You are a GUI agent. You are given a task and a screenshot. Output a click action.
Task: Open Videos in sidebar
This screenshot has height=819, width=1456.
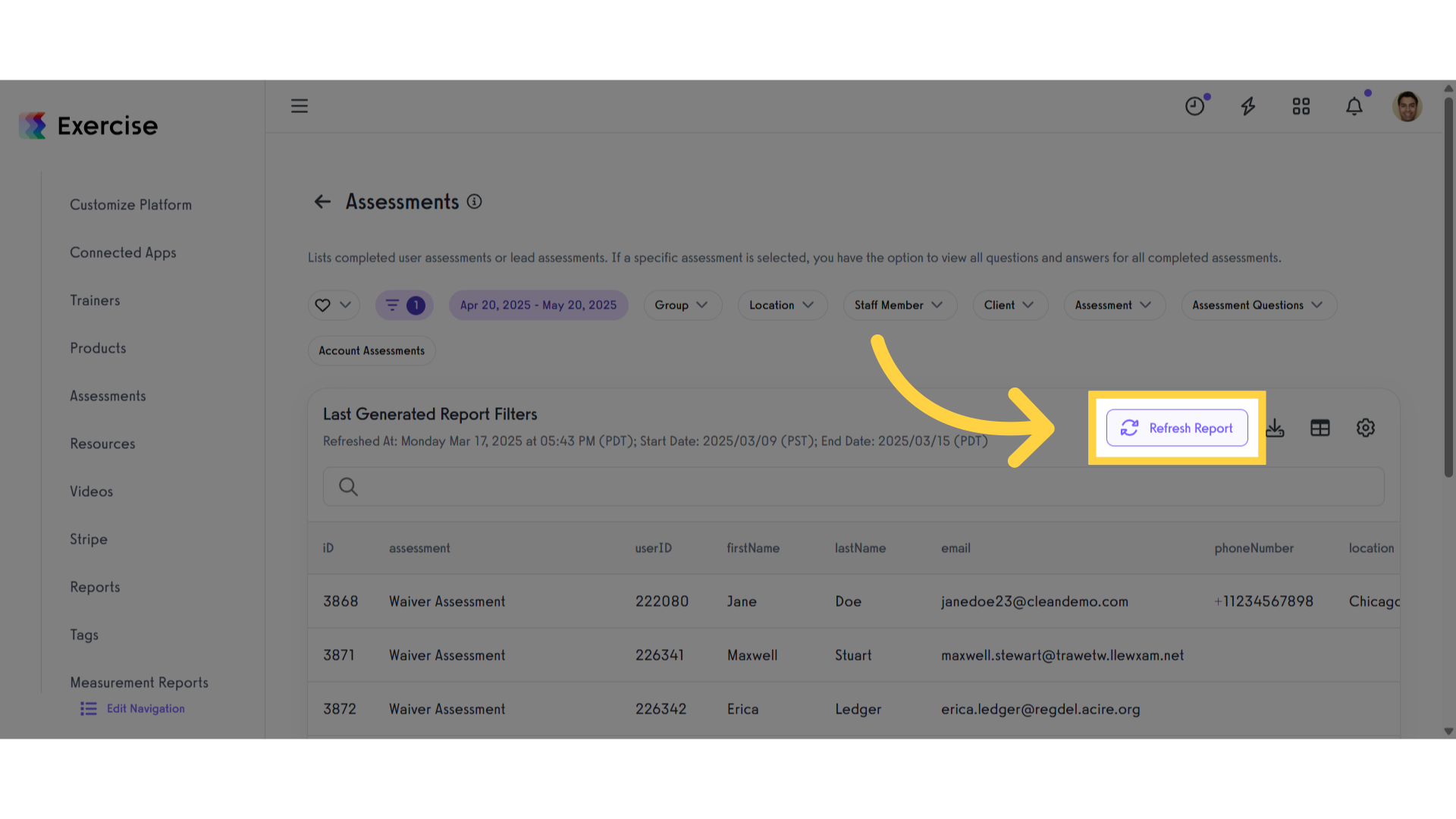[91, 491]
